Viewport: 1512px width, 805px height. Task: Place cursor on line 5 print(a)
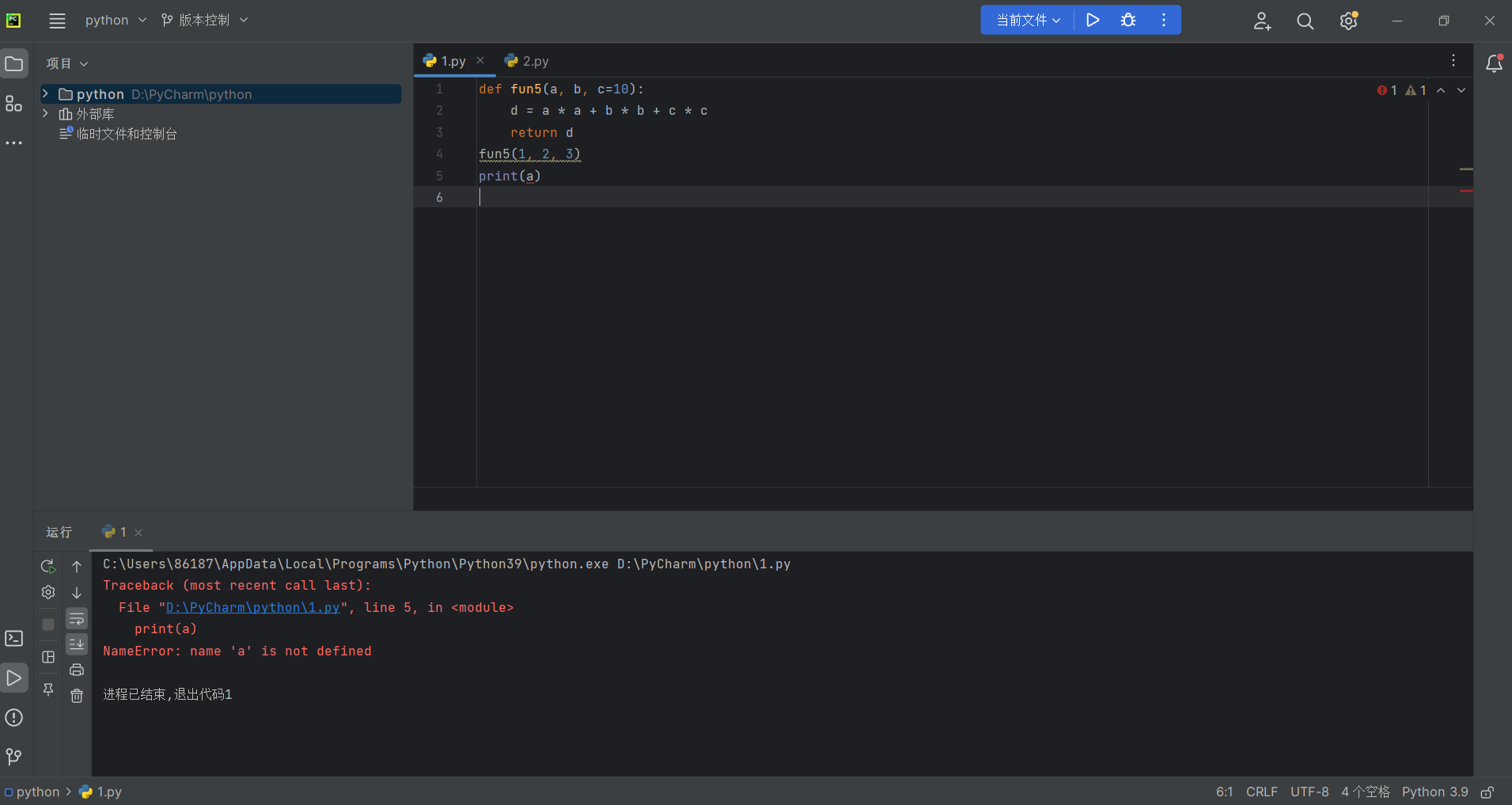point(510,176)
